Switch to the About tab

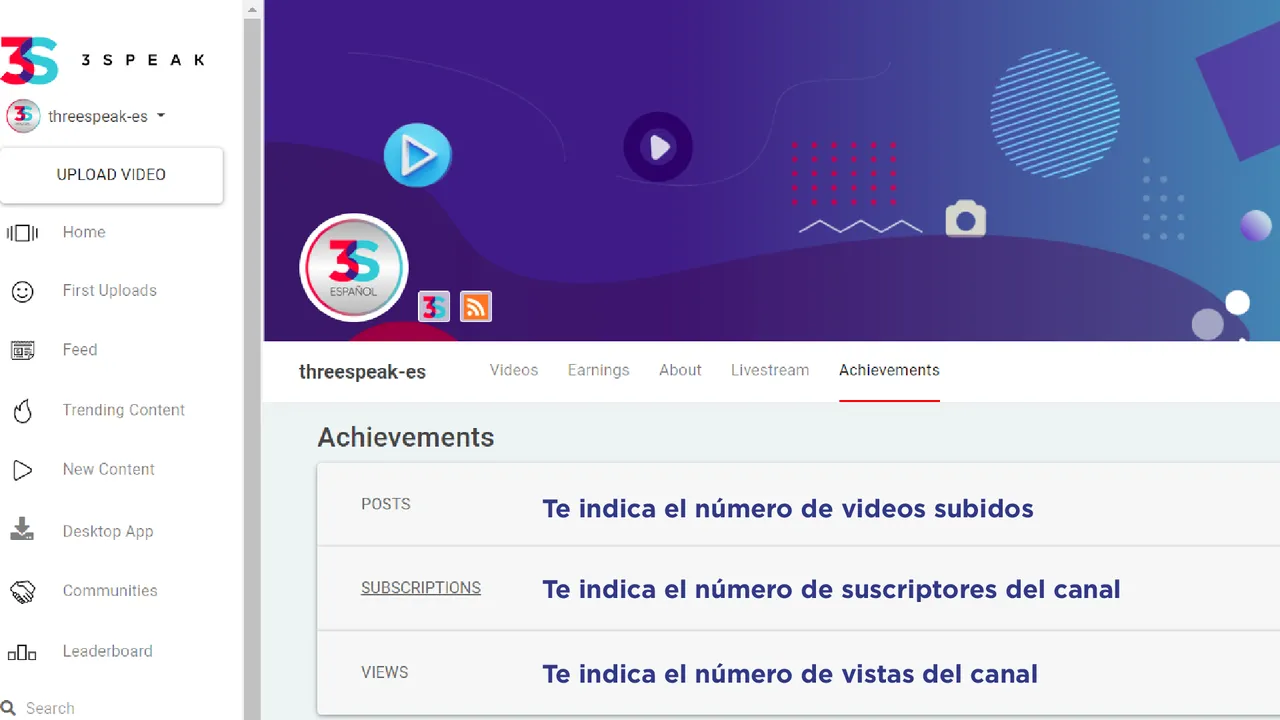click(680, 370)
